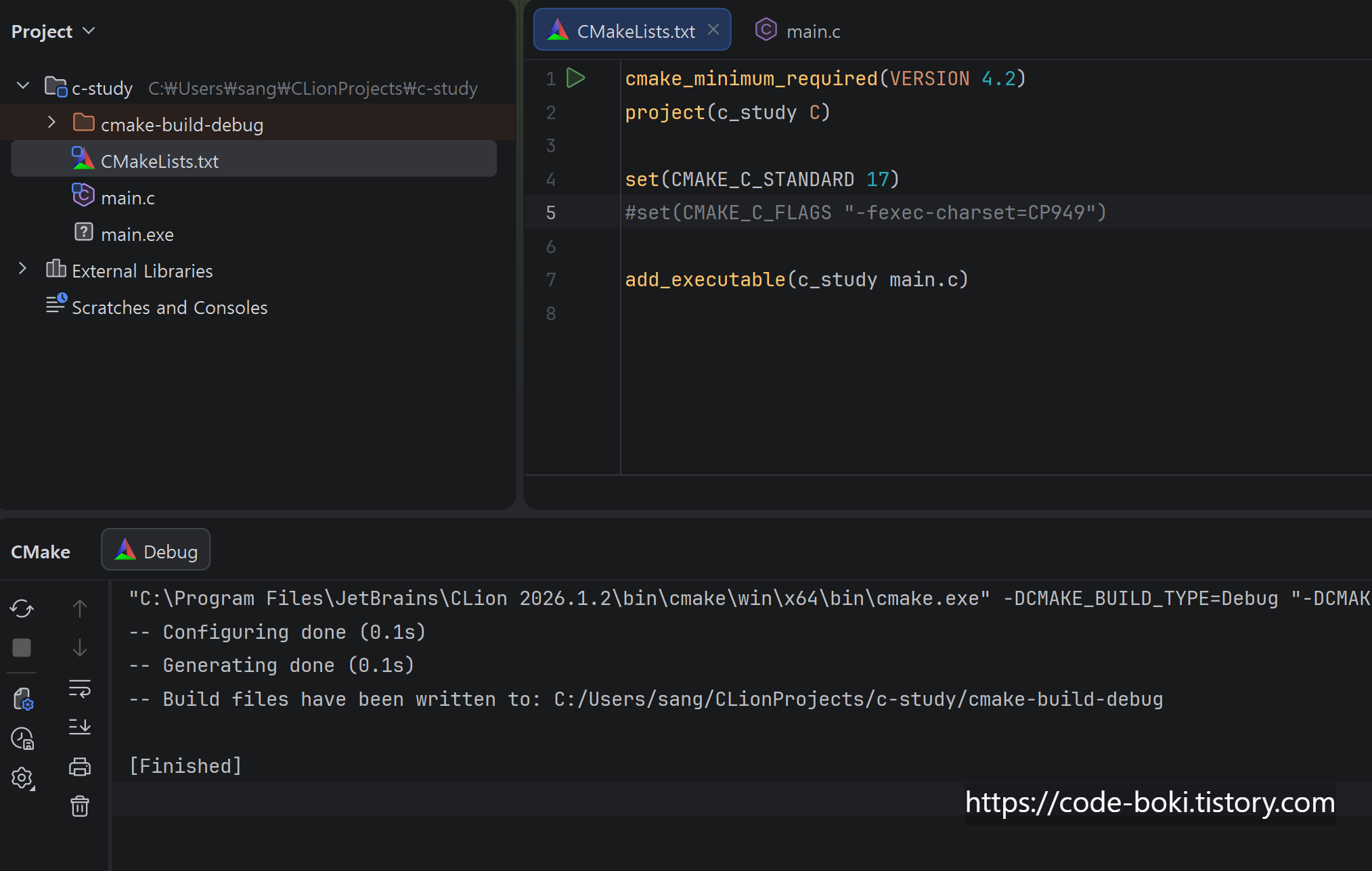
Task: Click the project path C:₩Users₩sang text
Action: point(313,88)
